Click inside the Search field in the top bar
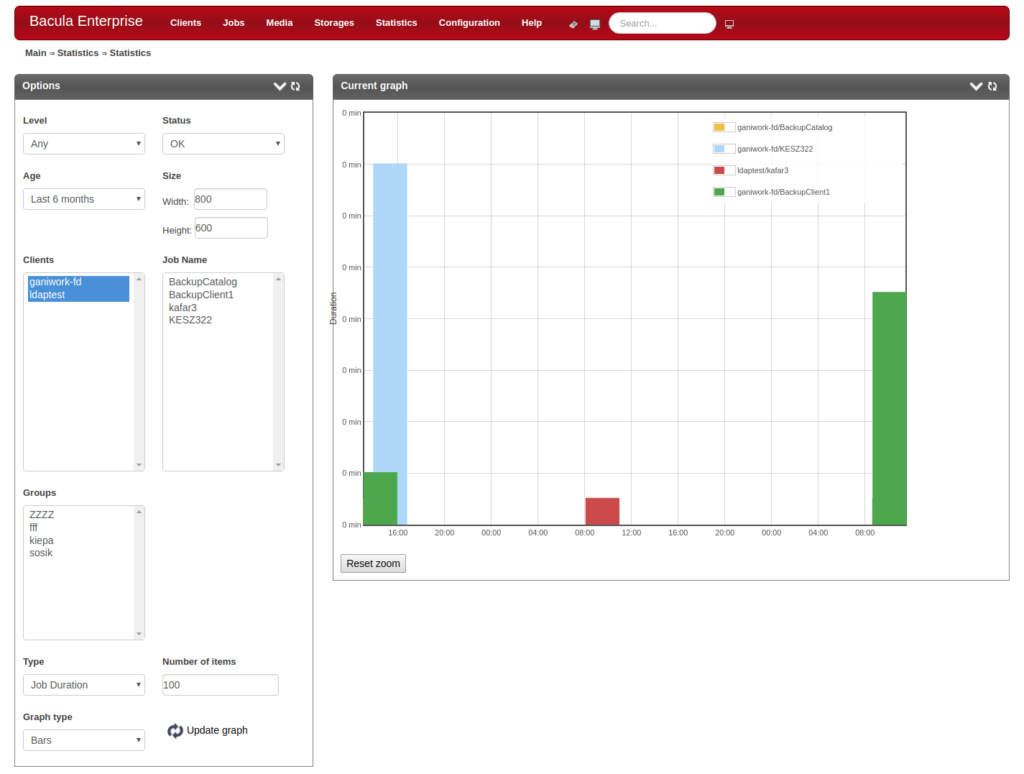This screenshot has height=774, width=1024. coord(662,23)
